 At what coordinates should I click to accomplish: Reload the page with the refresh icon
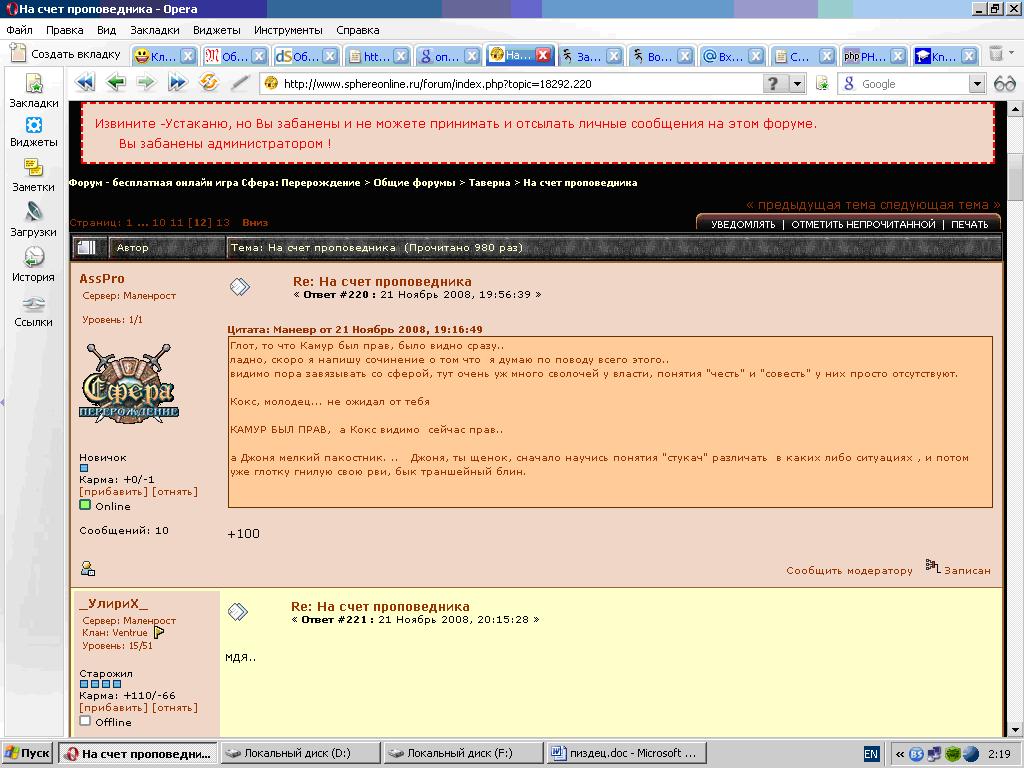(209, 83)
